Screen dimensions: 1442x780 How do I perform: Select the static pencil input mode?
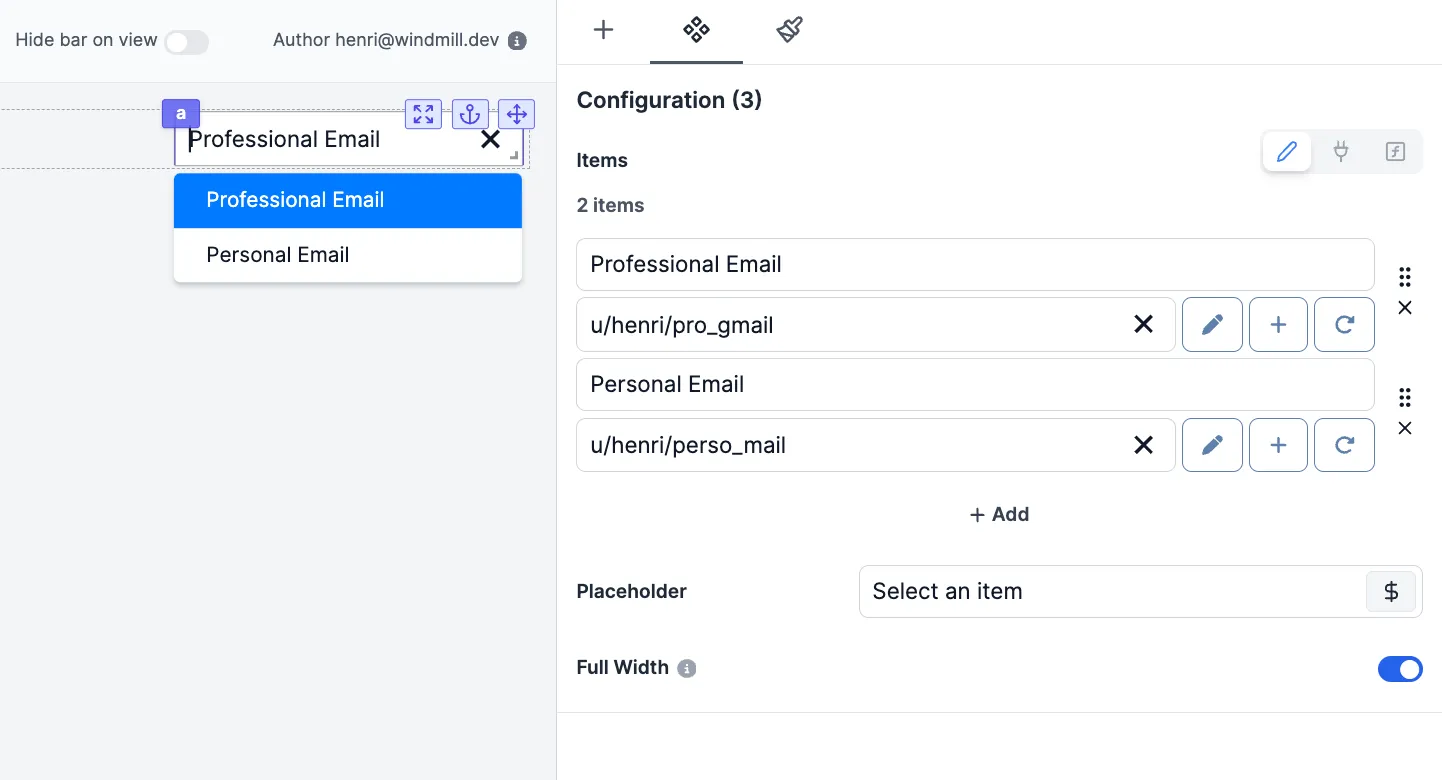coord(1287,152)
